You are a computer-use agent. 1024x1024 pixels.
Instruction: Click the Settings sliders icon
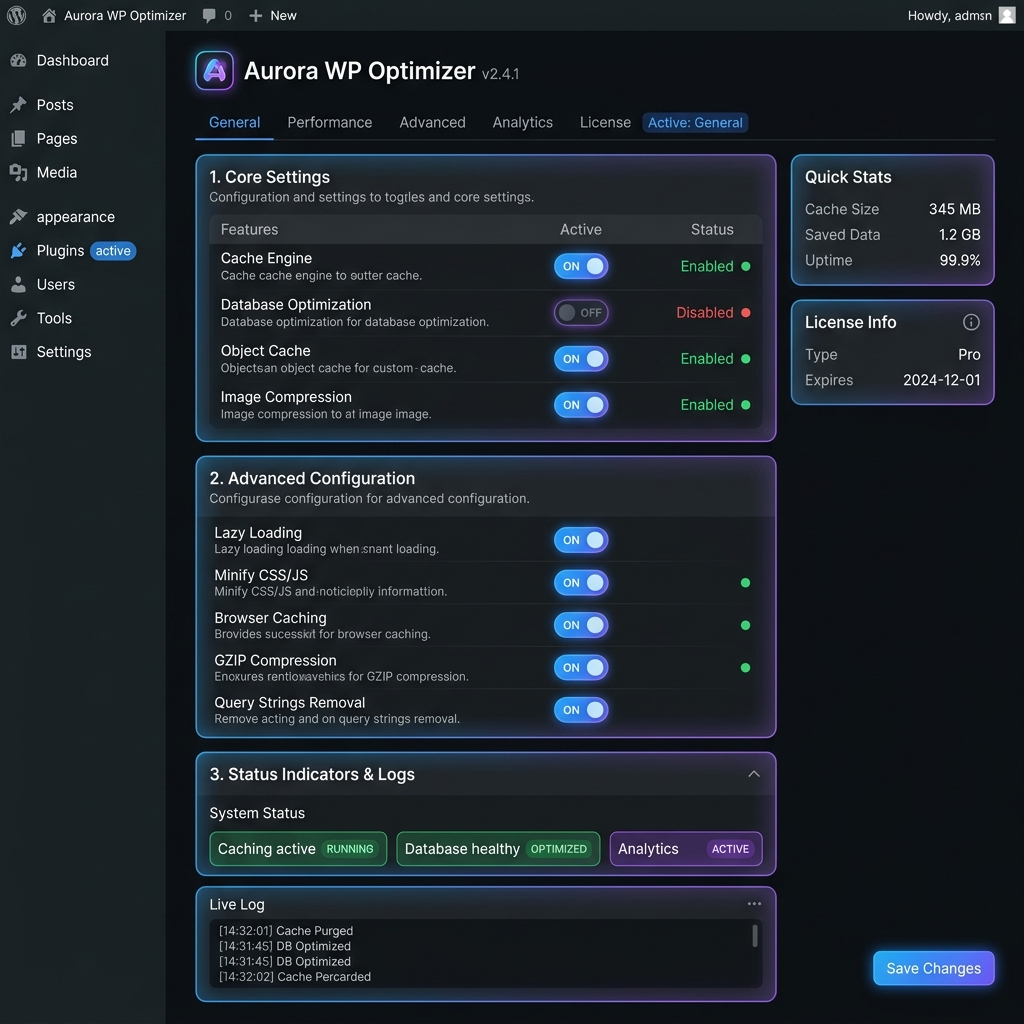click(x=18, y=352)
